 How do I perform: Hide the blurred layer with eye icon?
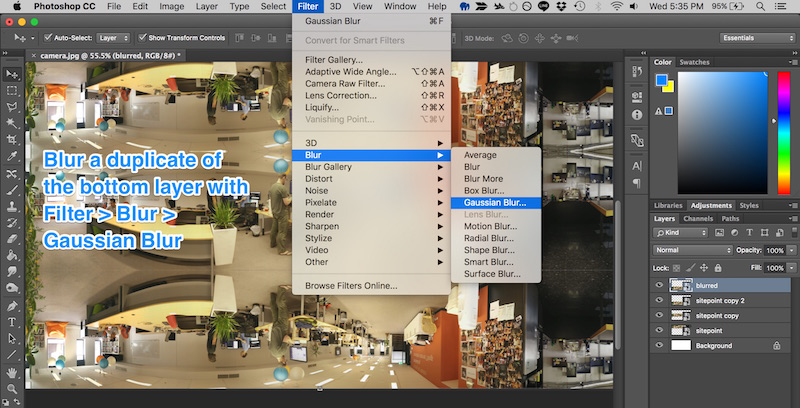click(659, 285)
